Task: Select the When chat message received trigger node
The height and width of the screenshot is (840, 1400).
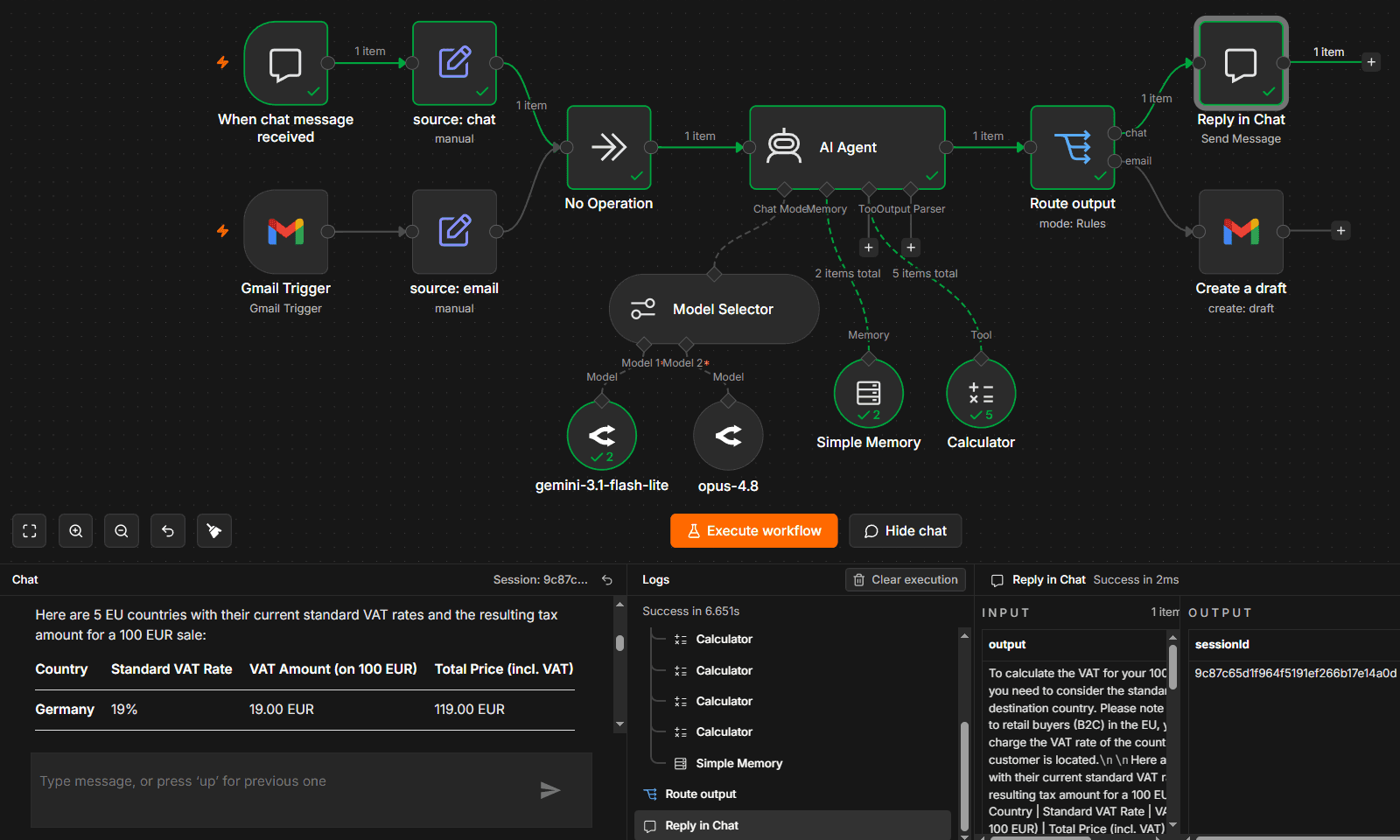Action: pyautogui.click(x=286, y=63)
